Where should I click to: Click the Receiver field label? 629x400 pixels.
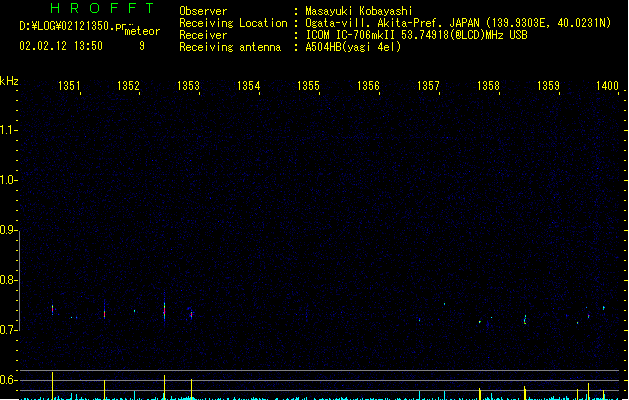203,35
